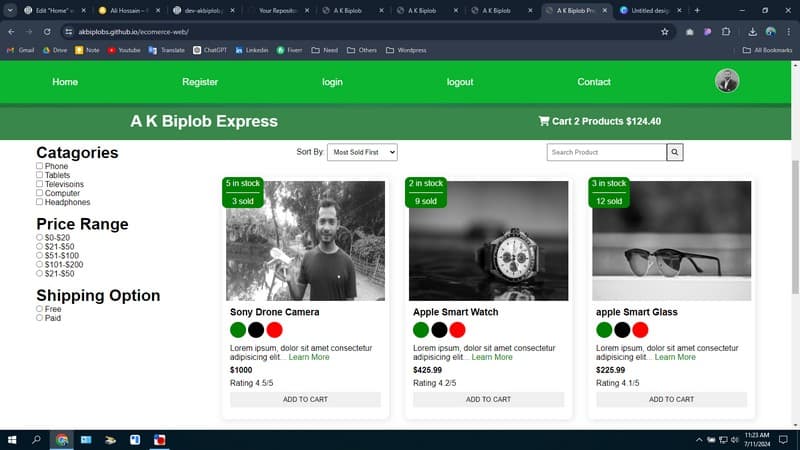This screenshot has height=450, width=800.
Task: Click logout in the navbar
Action: point(460,82)
